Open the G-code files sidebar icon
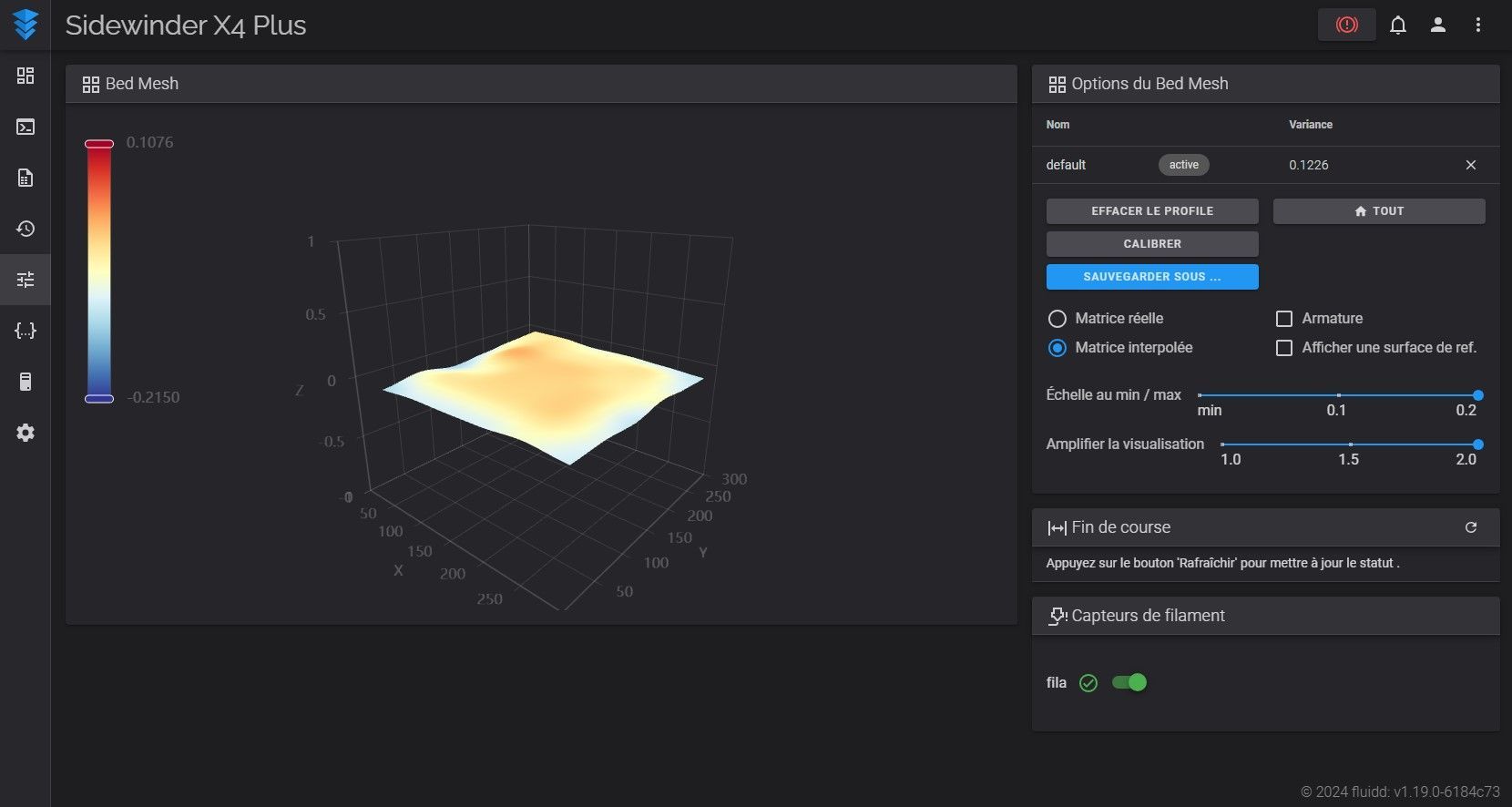Image resolution: width=1512 pixels, height=807 pixels. (26, 178)
